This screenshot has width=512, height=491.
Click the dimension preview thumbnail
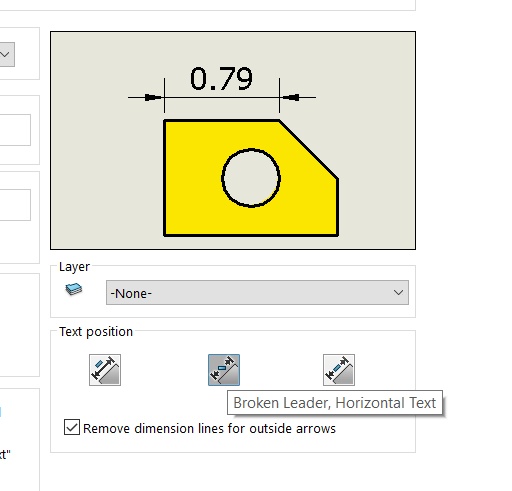tap(233, 140)
